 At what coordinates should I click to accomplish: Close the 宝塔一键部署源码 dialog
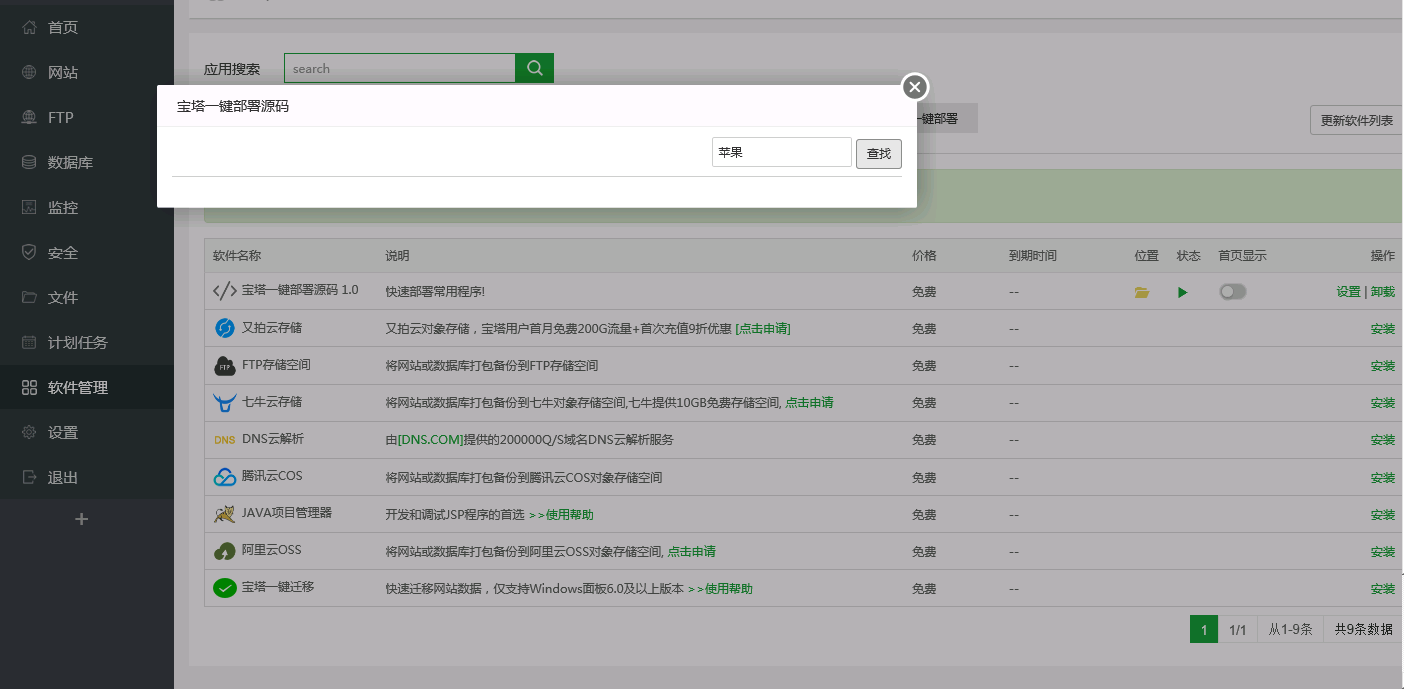click(x=915, y=87)
